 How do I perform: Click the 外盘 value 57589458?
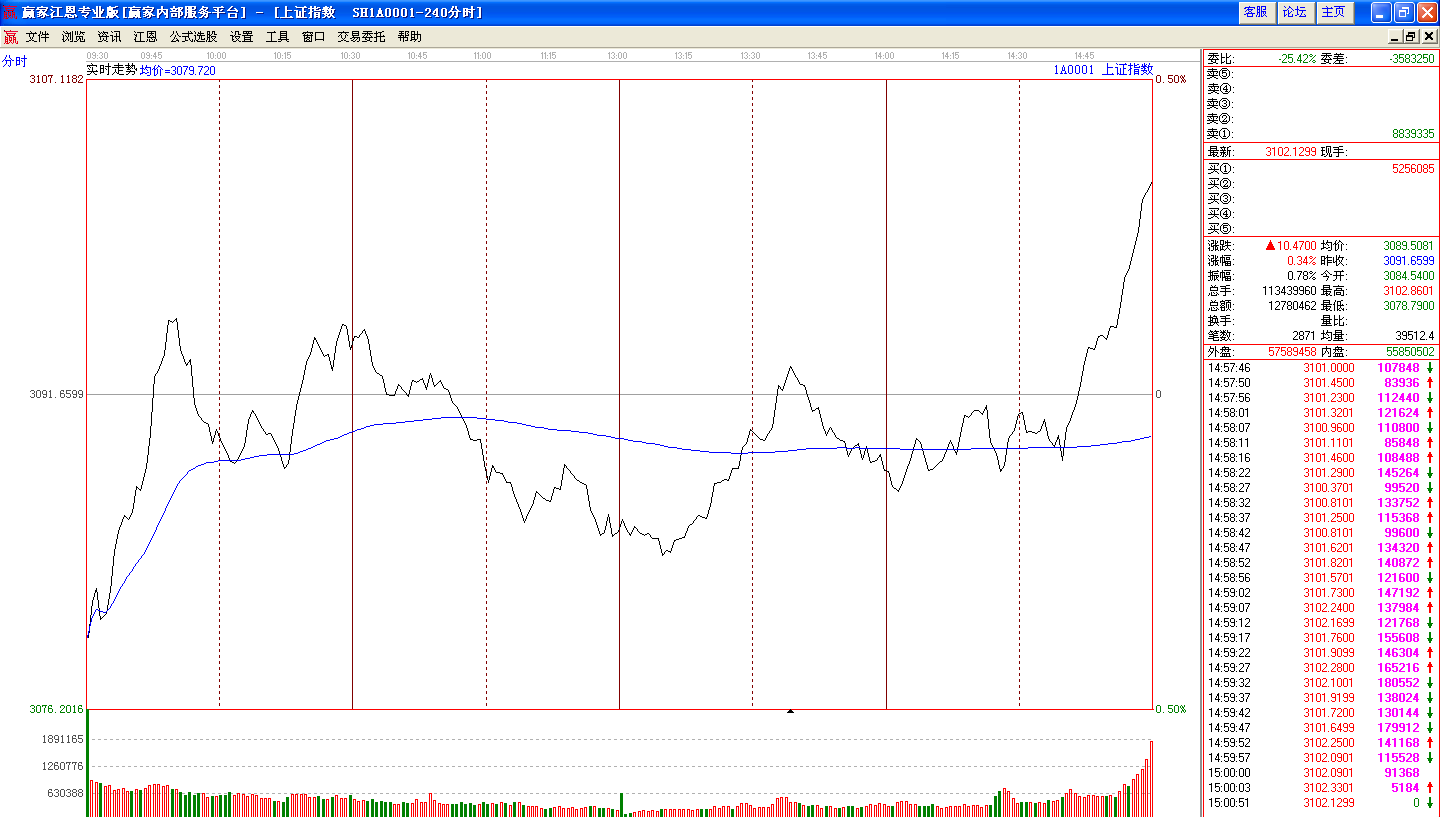pyautogui.click(x=1293, y=352)
